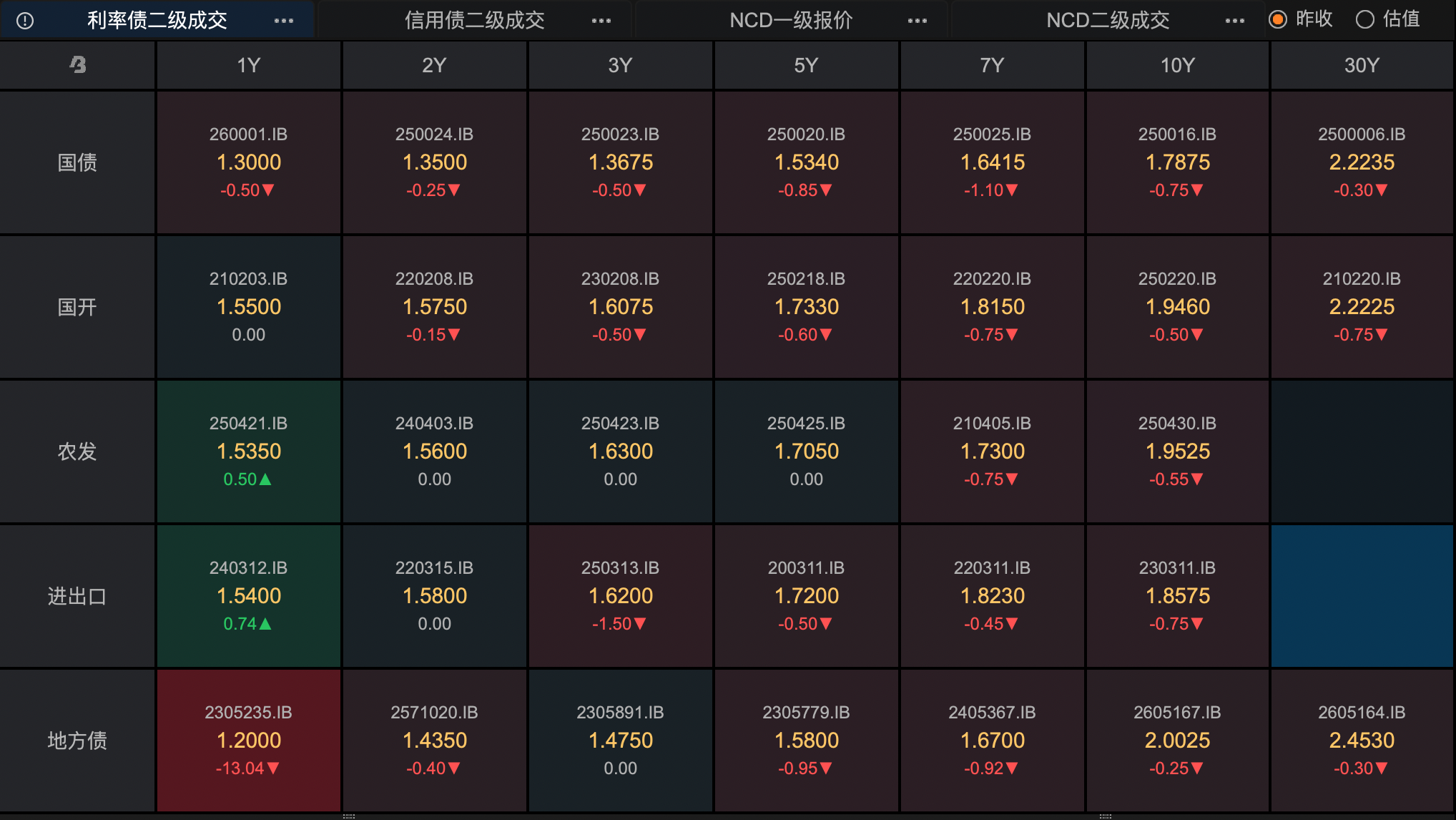The image size is (1456, 820).
Task: Click the empty blue 进出口 30Y cell
Action: tap(1362, 595)
